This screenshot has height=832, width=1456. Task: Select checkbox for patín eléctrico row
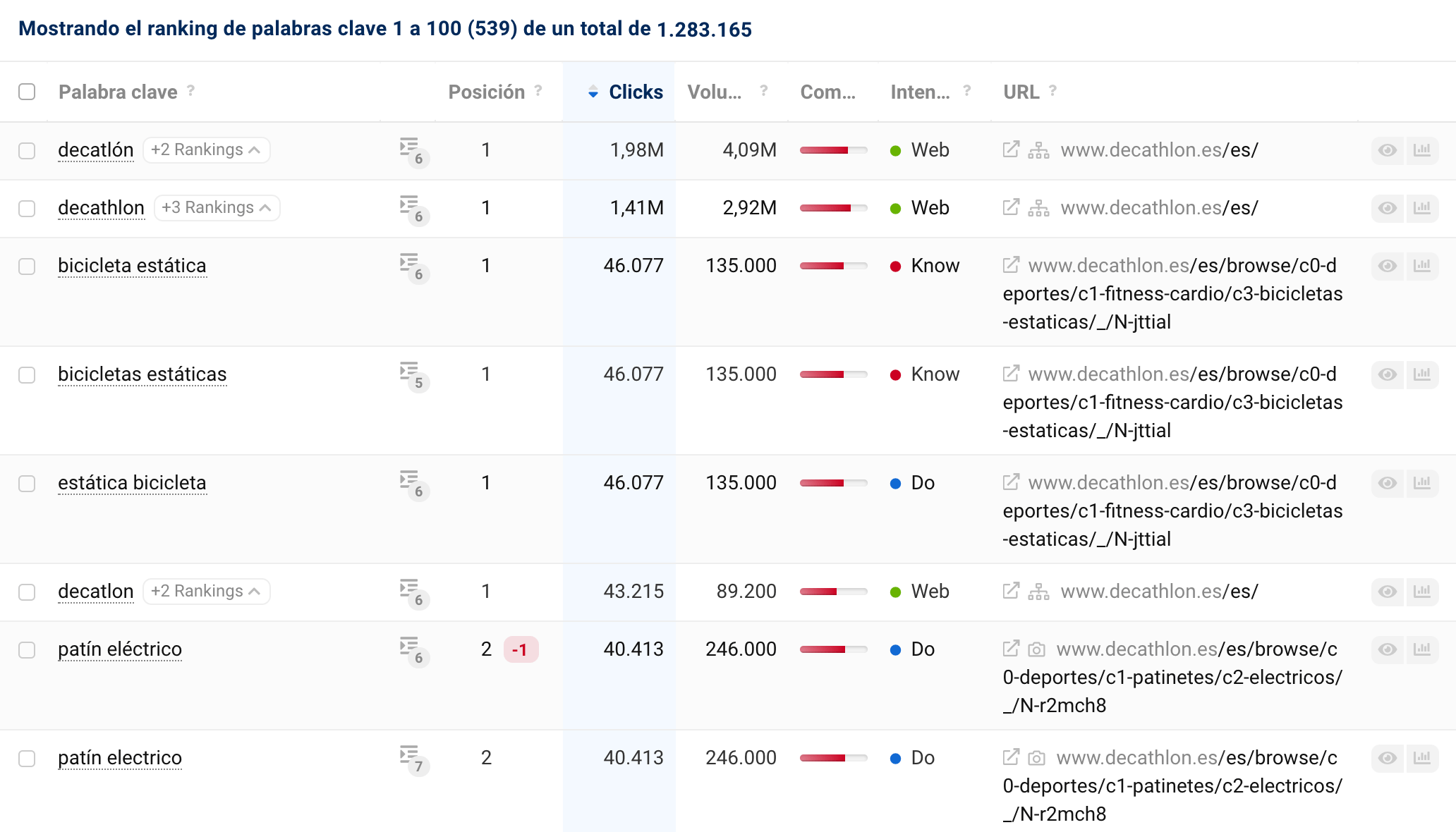28,648
